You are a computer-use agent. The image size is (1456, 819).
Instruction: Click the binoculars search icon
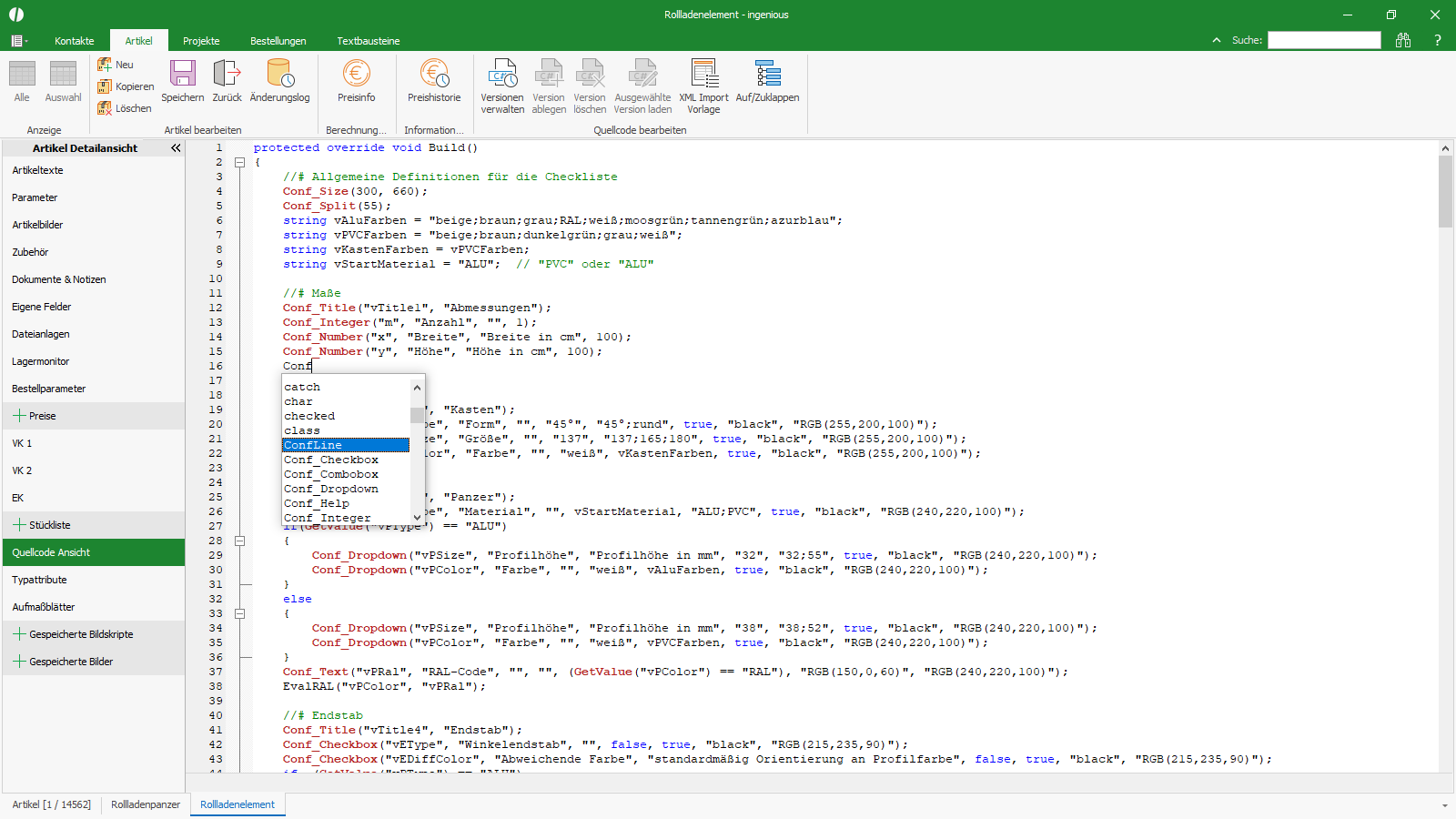pos(1403,40)
